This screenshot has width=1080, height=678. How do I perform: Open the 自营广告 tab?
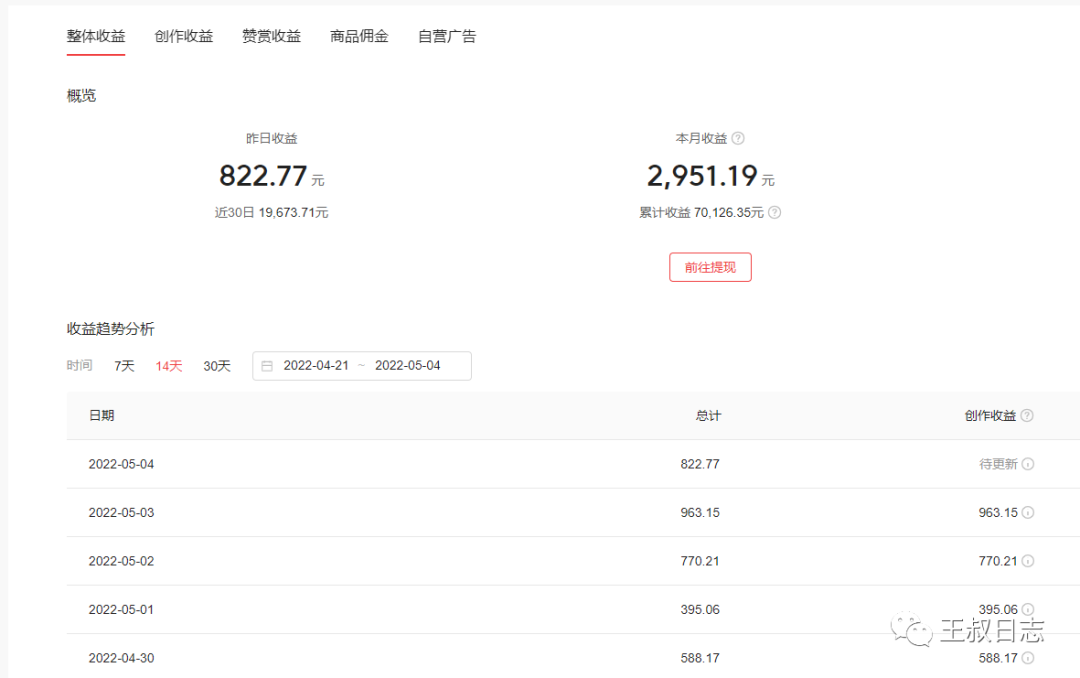(447, 37)
